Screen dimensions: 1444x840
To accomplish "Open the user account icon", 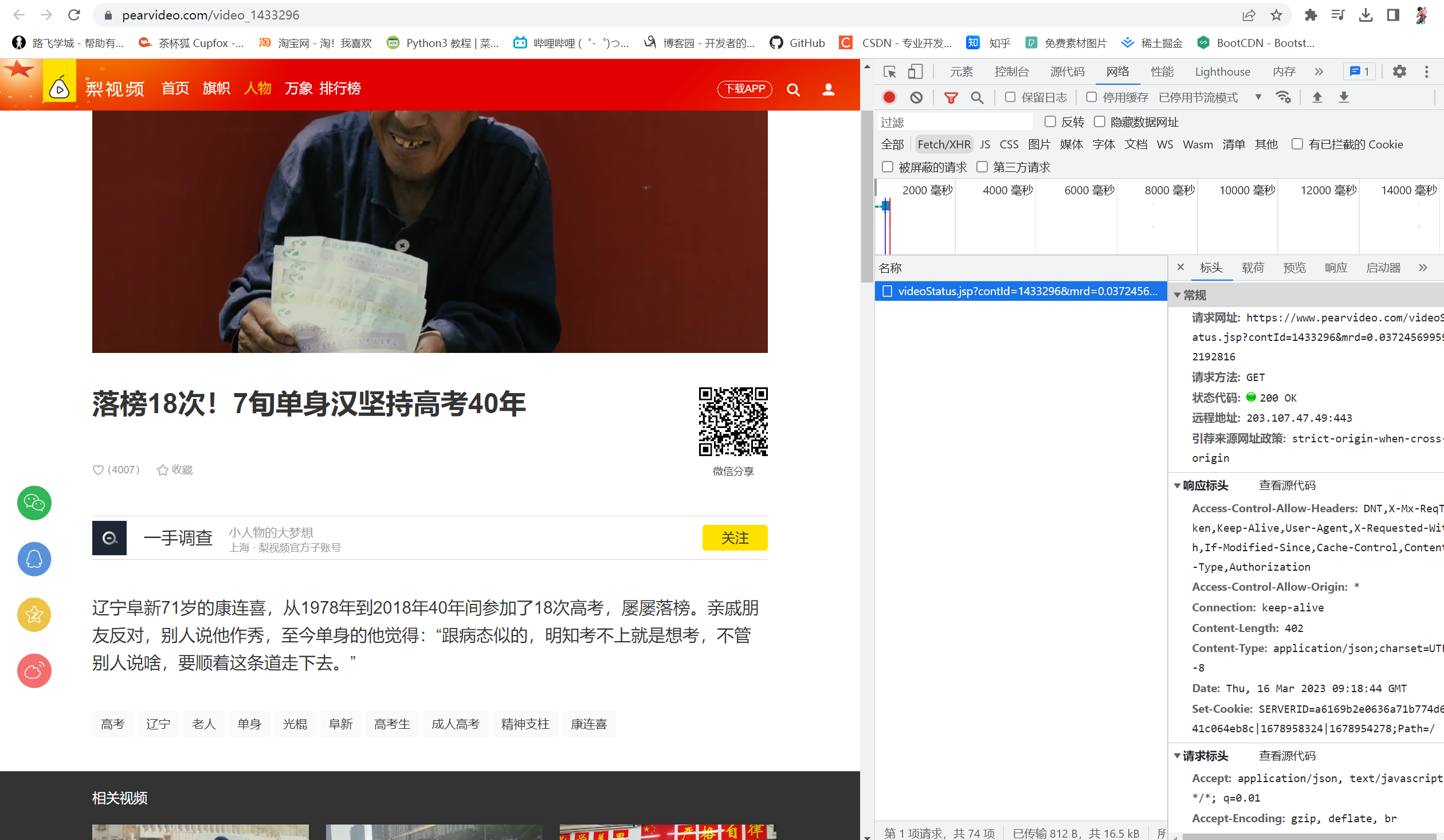I will coord(829,89).
